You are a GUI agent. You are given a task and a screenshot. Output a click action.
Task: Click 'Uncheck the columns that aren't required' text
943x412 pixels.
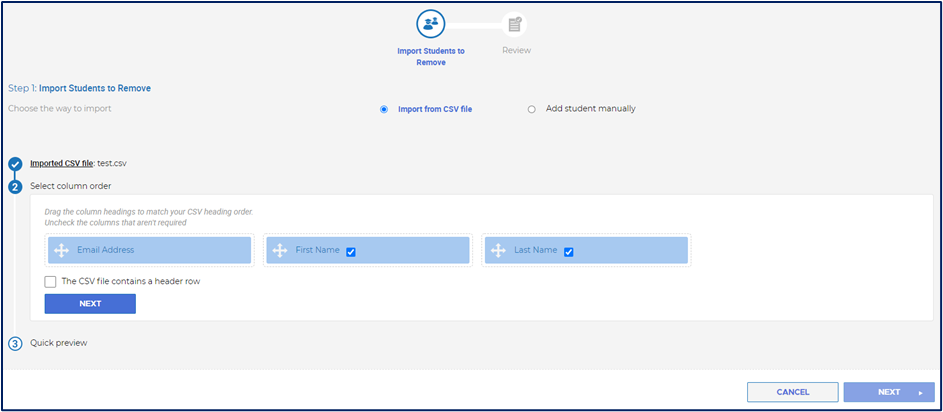[x=115, y=223]
